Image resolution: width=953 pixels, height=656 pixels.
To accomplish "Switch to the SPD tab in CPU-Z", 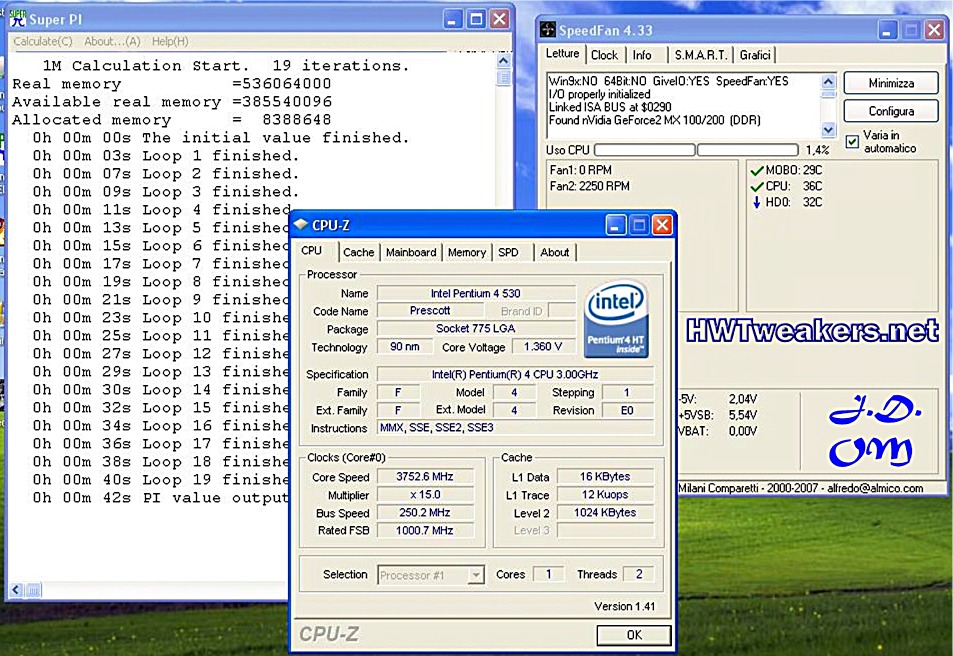I will pos(508,252).
